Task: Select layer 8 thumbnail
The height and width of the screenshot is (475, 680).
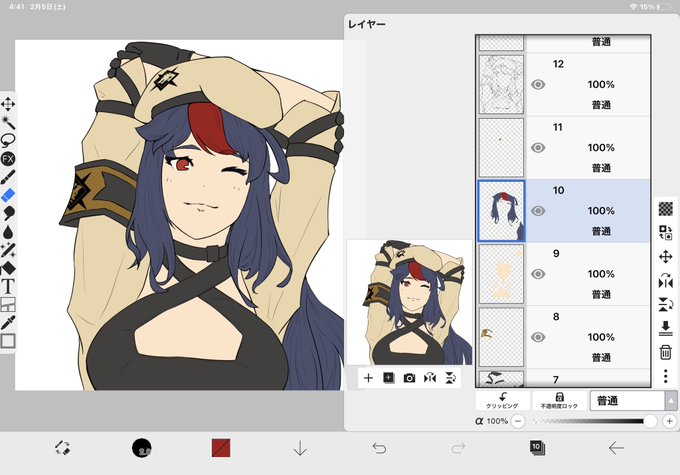Action: coord(501,337)
